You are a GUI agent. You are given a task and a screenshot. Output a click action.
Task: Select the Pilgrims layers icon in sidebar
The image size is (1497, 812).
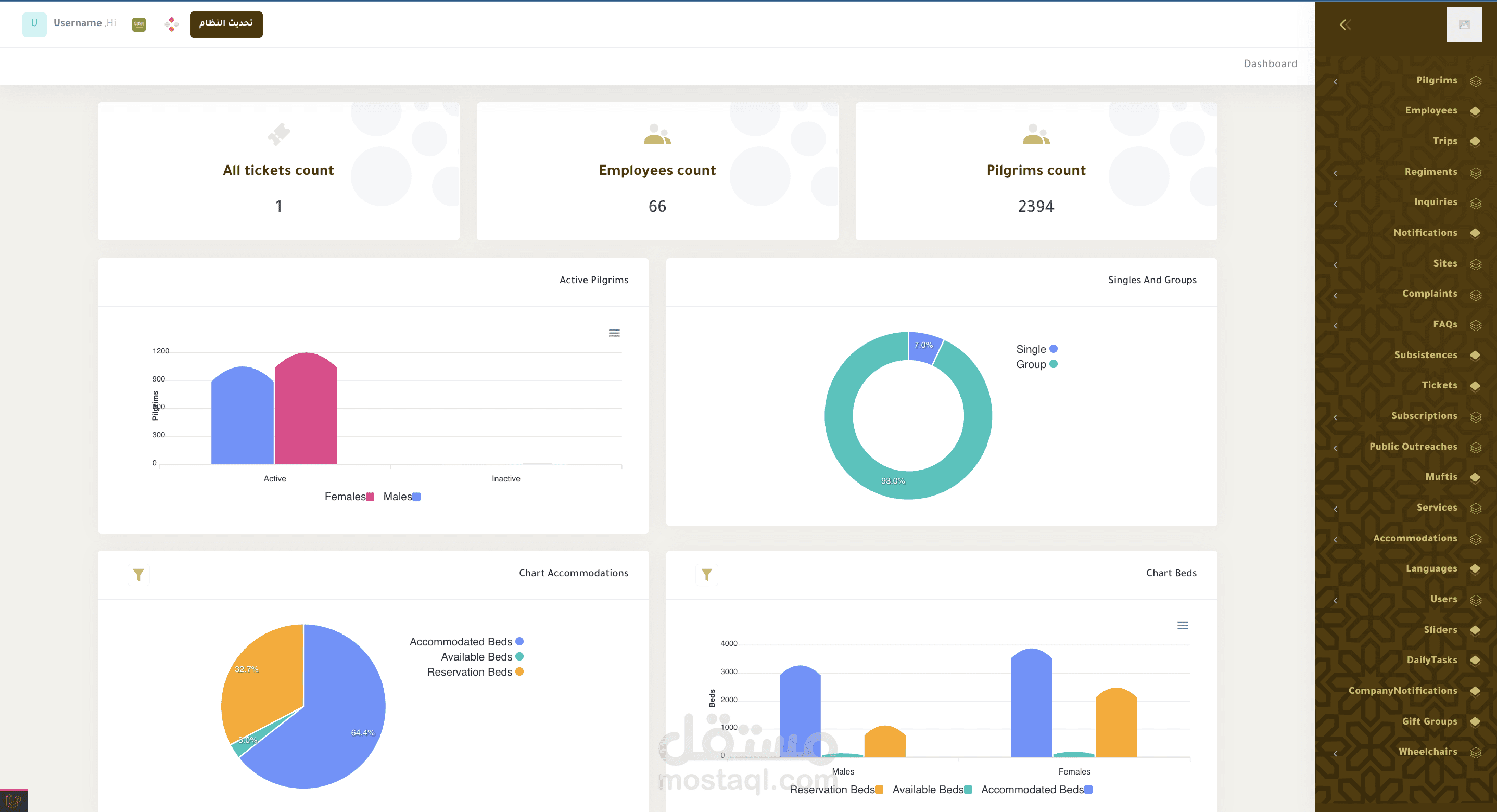(1477, 81)
